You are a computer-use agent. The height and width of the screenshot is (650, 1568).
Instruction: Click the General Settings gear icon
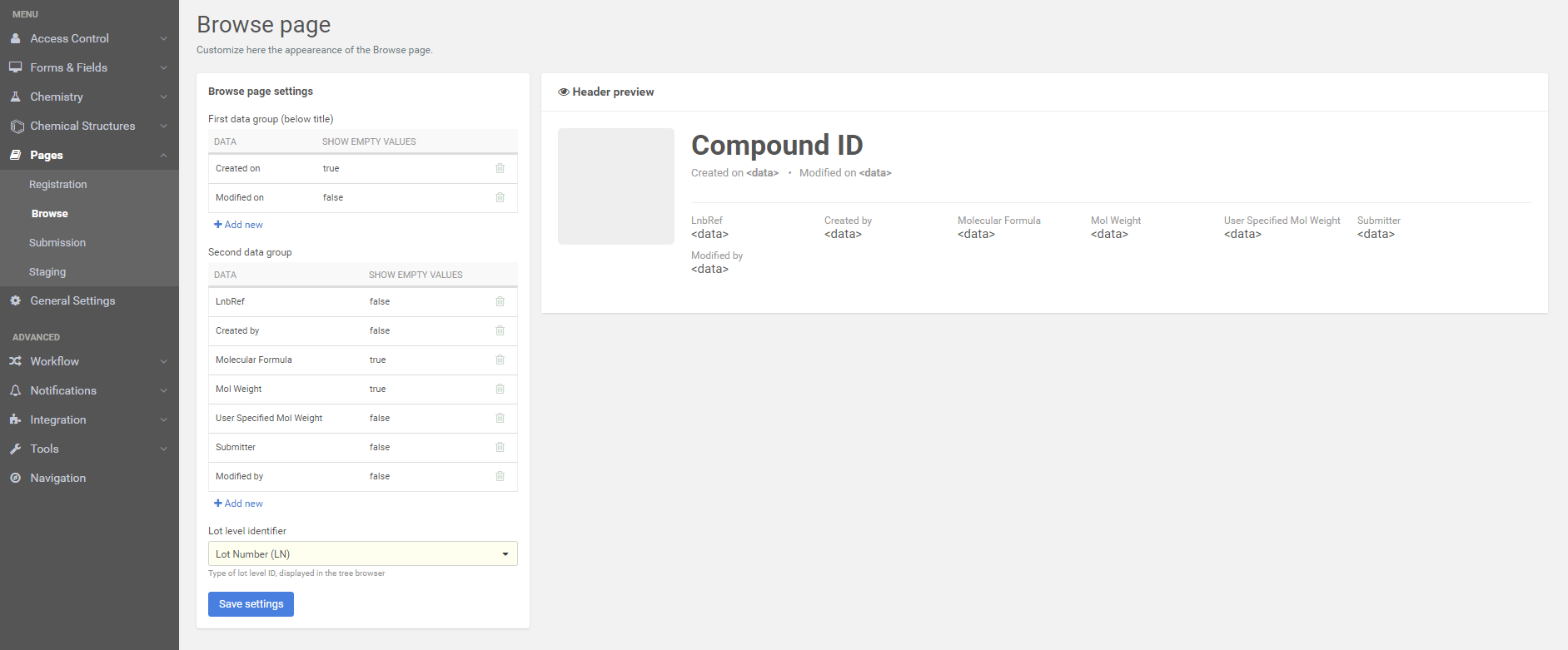(15, 300)
